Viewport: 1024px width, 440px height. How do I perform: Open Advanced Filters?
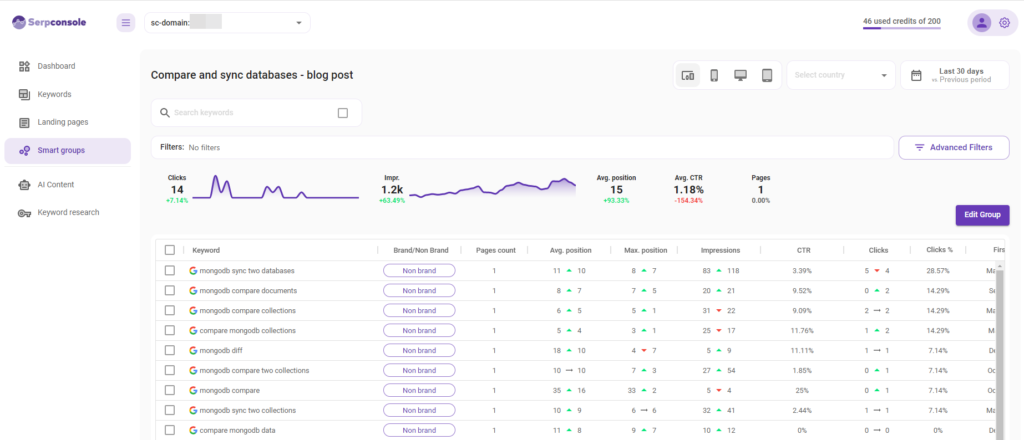tap(954, 148)
